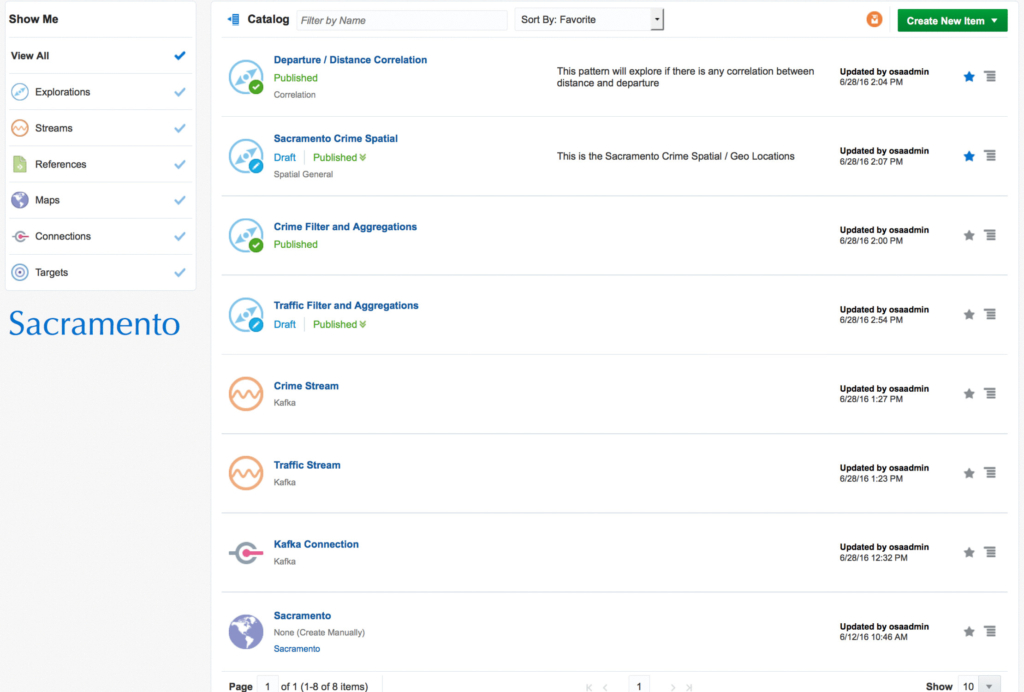Viewport: 1024px width, 692px height.
Task: Click References document icon in sidebar
Action: coord(20,164)
